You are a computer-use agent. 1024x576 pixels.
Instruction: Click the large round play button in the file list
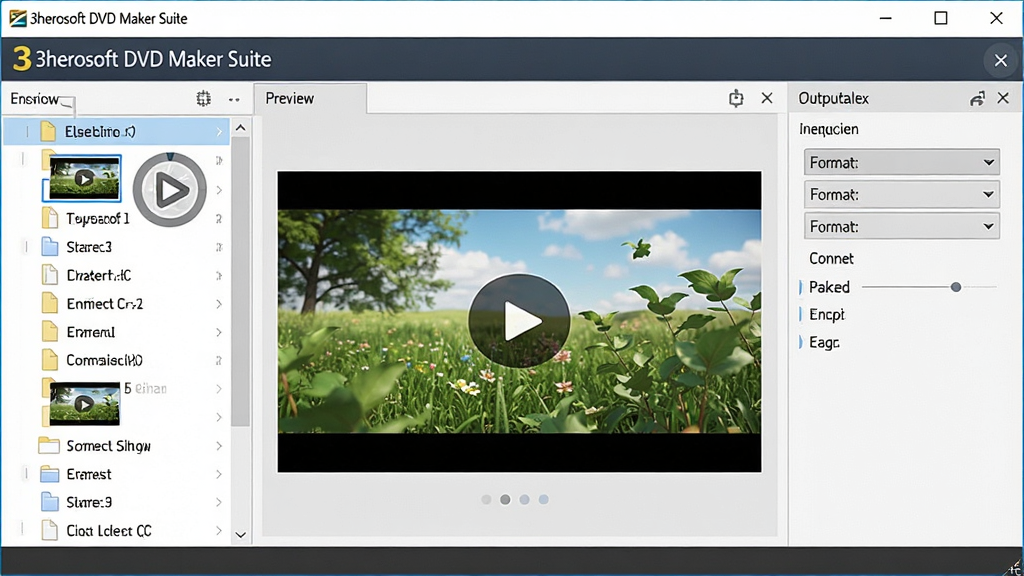click(x=170, y=190)
